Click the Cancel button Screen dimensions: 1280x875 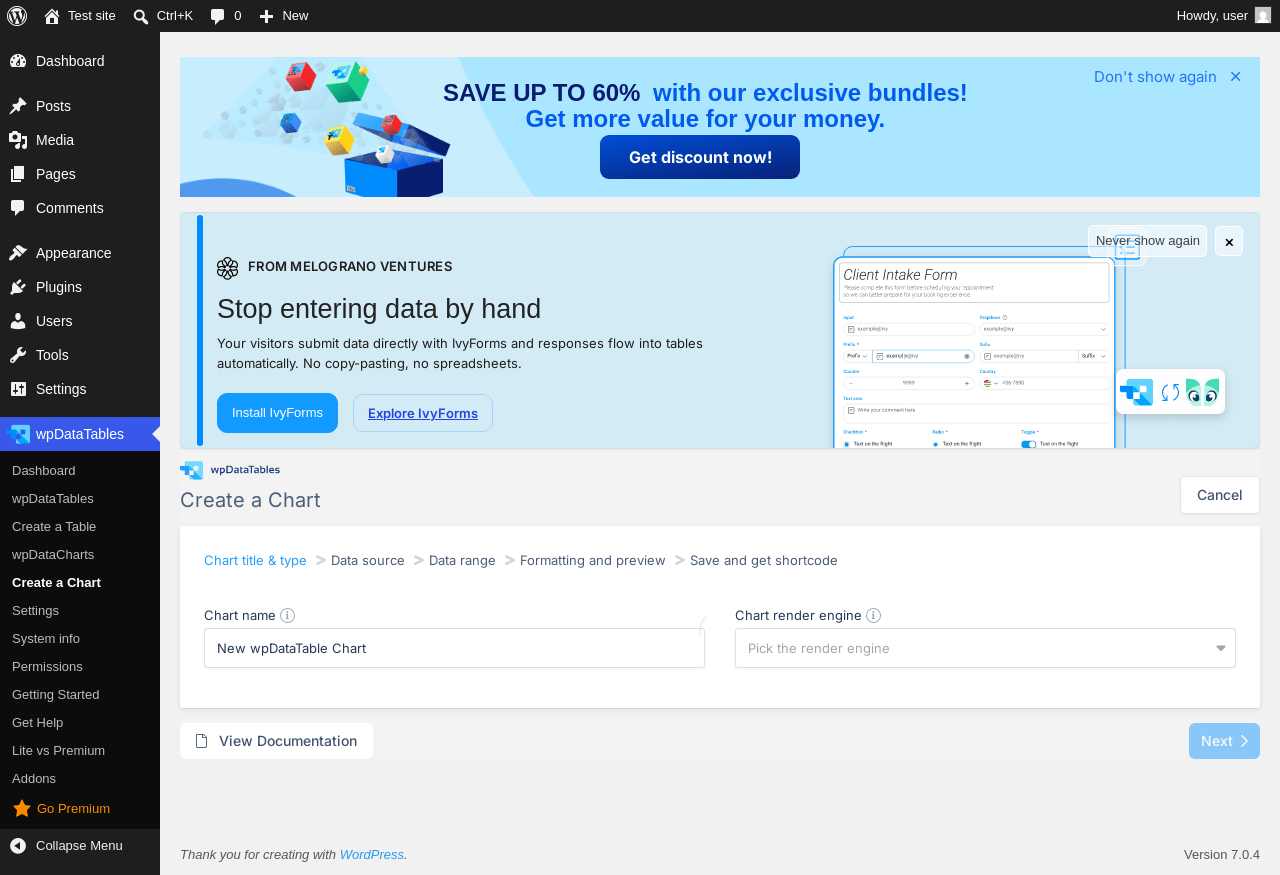1220,495
